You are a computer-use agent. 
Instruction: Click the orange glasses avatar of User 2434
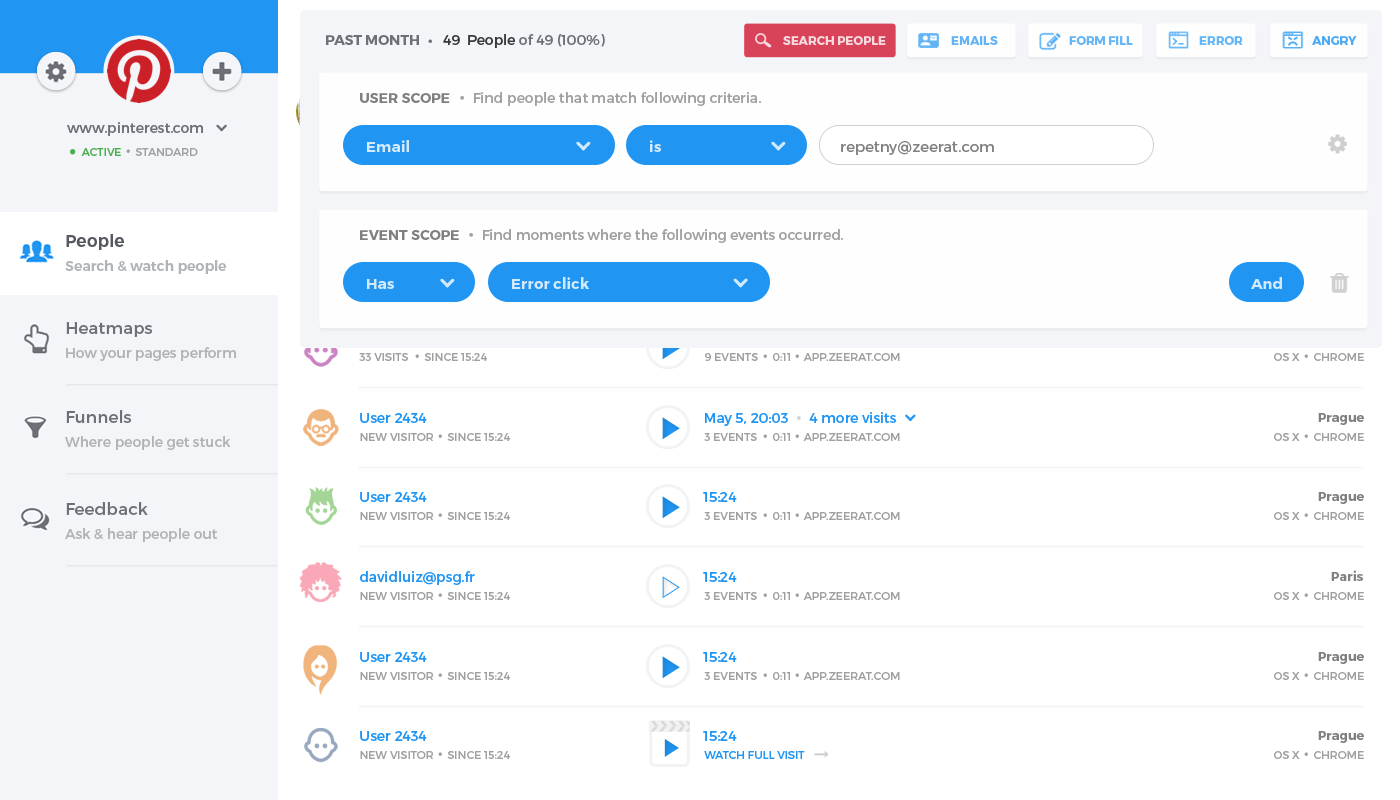pyautogui.click(x=320, y=428)
